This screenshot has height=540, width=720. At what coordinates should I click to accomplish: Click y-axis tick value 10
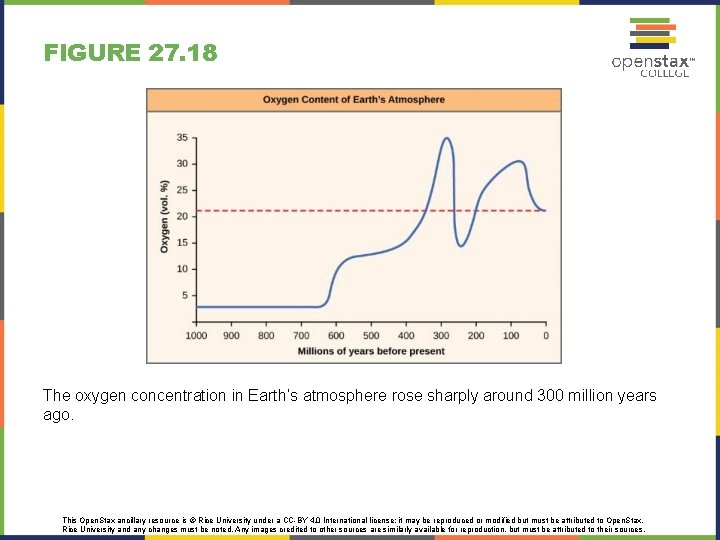click(x=182, y=269)
